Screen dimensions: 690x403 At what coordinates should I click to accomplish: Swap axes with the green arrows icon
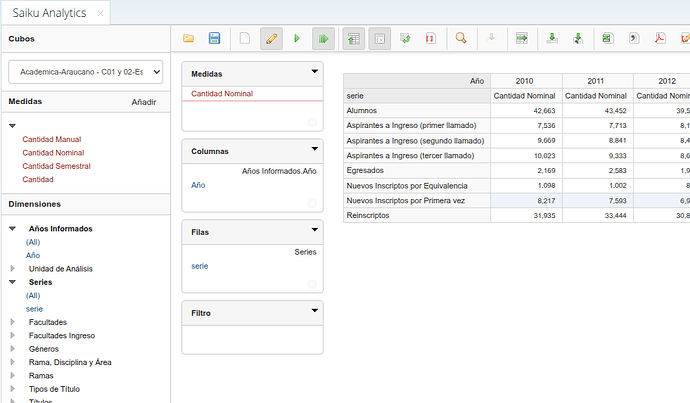pos(405,38)
